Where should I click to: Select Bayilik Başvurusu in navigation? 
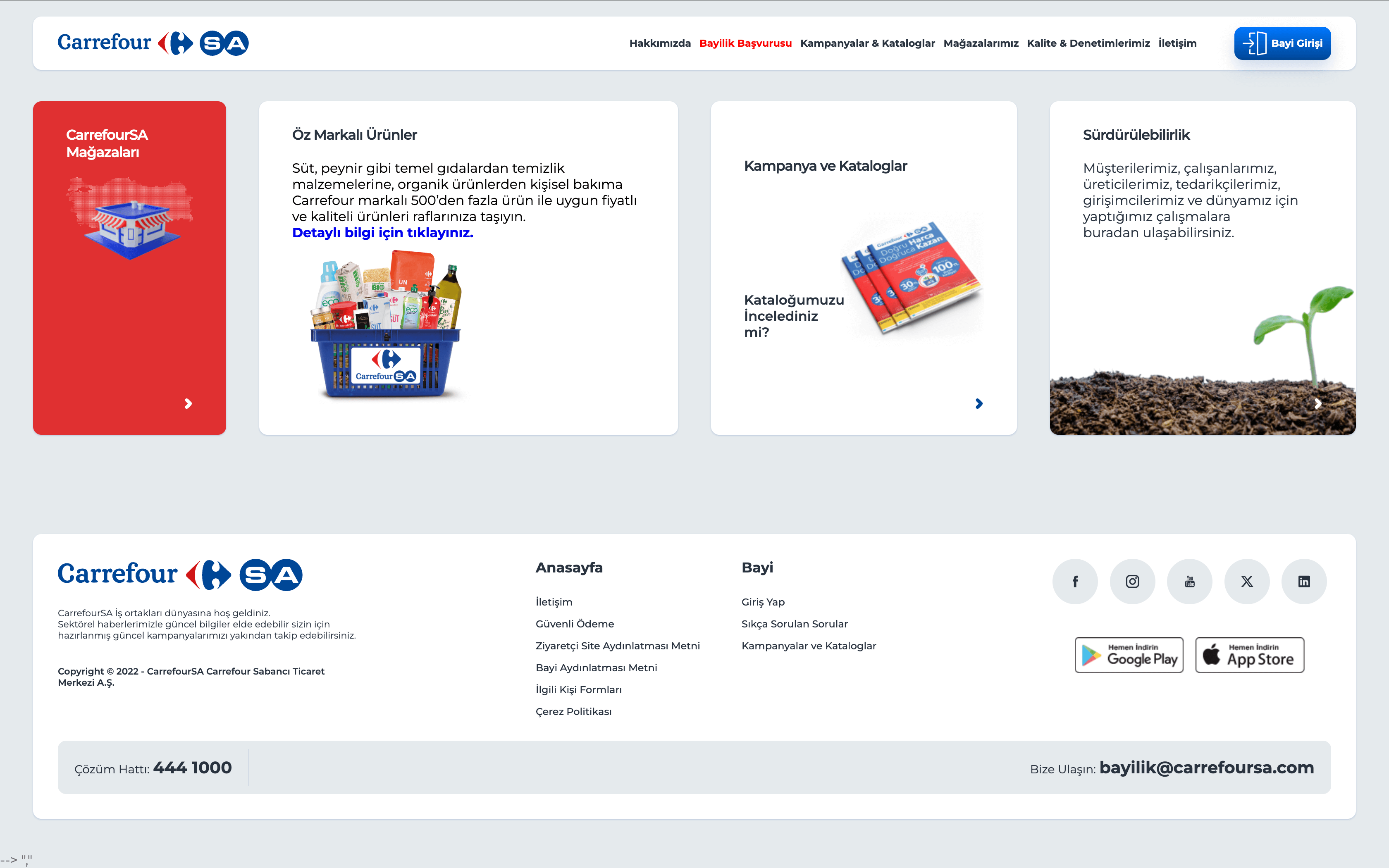coord(745,44)
